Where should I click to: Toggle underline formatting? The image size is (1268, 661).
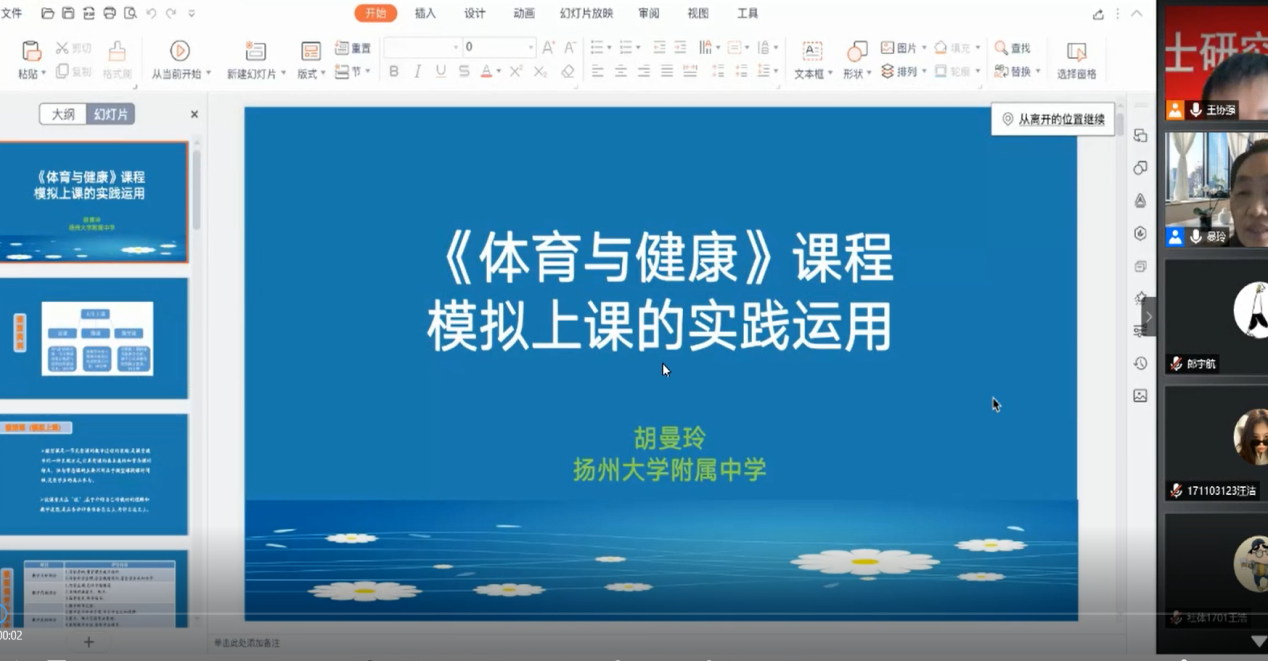440,72
